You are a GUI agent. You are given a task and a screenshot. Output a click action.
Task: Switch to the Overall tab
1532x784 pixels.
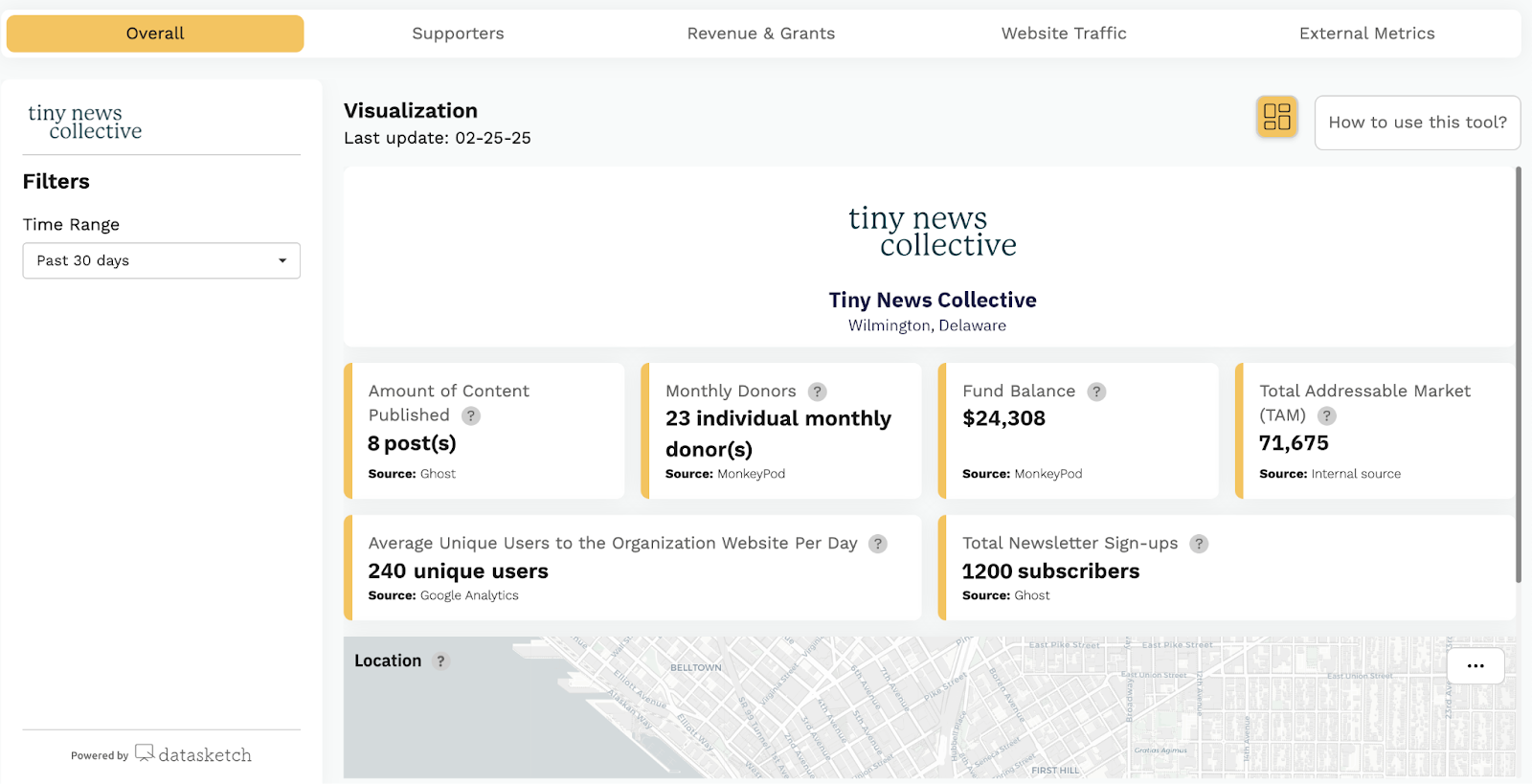tap(155, 34)
